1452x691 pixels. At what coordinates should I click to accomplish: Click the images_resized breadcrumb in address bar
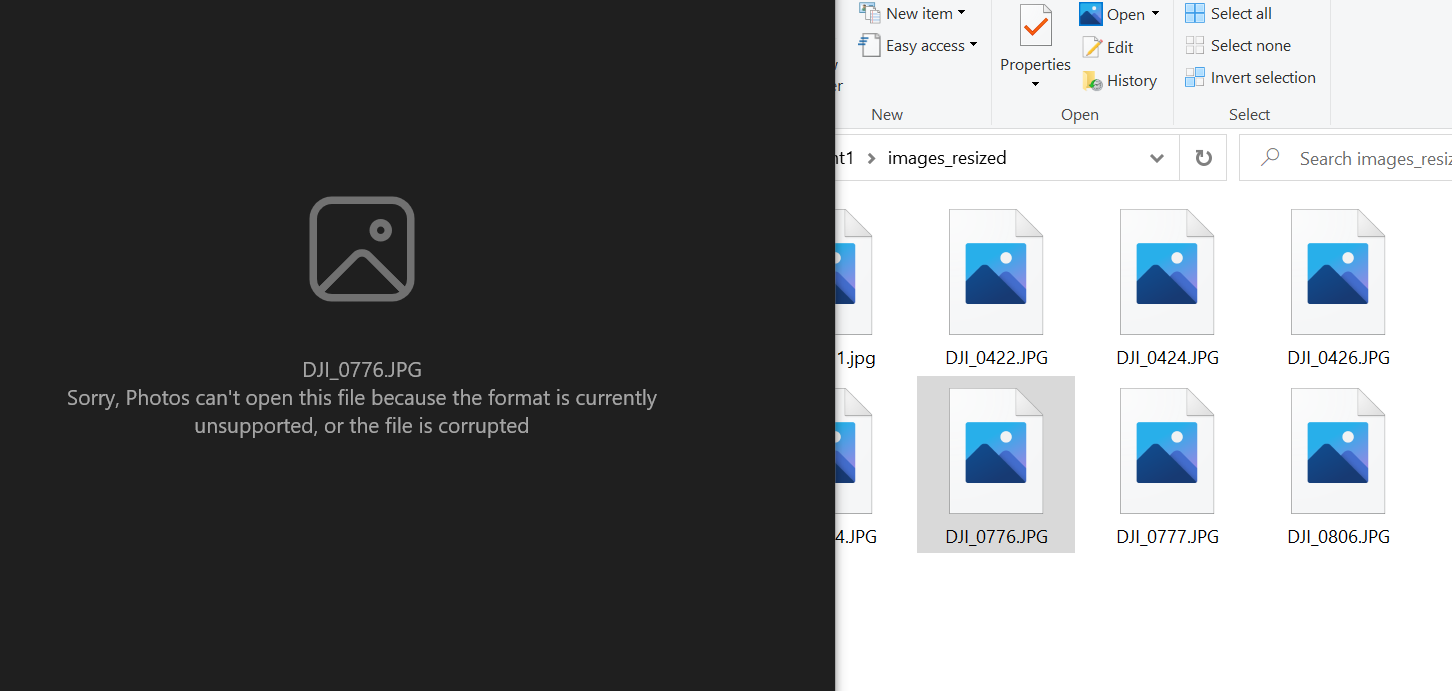click(947, 158)
